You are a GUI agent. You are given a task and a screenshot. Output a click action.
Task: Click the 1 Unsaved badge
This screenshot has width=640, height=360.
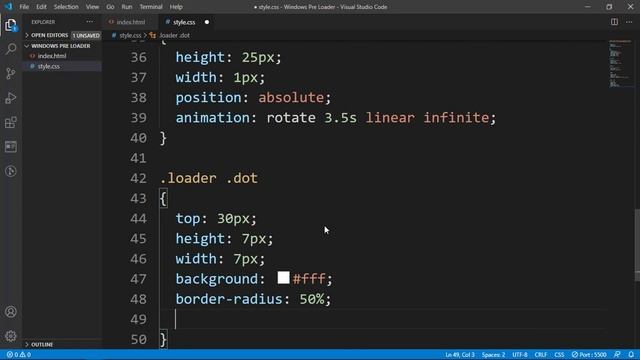[86, 36]
